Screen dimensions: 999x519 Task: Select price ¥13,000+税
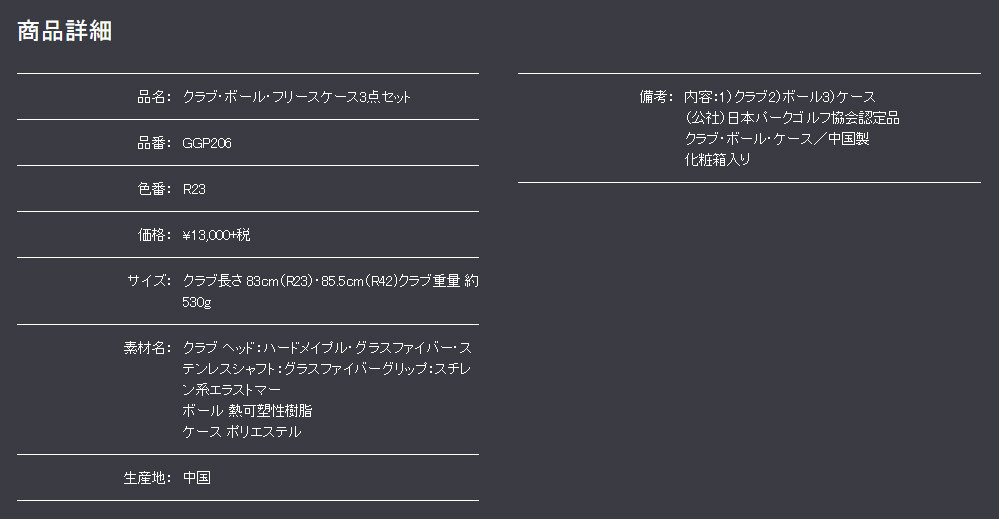[x=216, y=234]
